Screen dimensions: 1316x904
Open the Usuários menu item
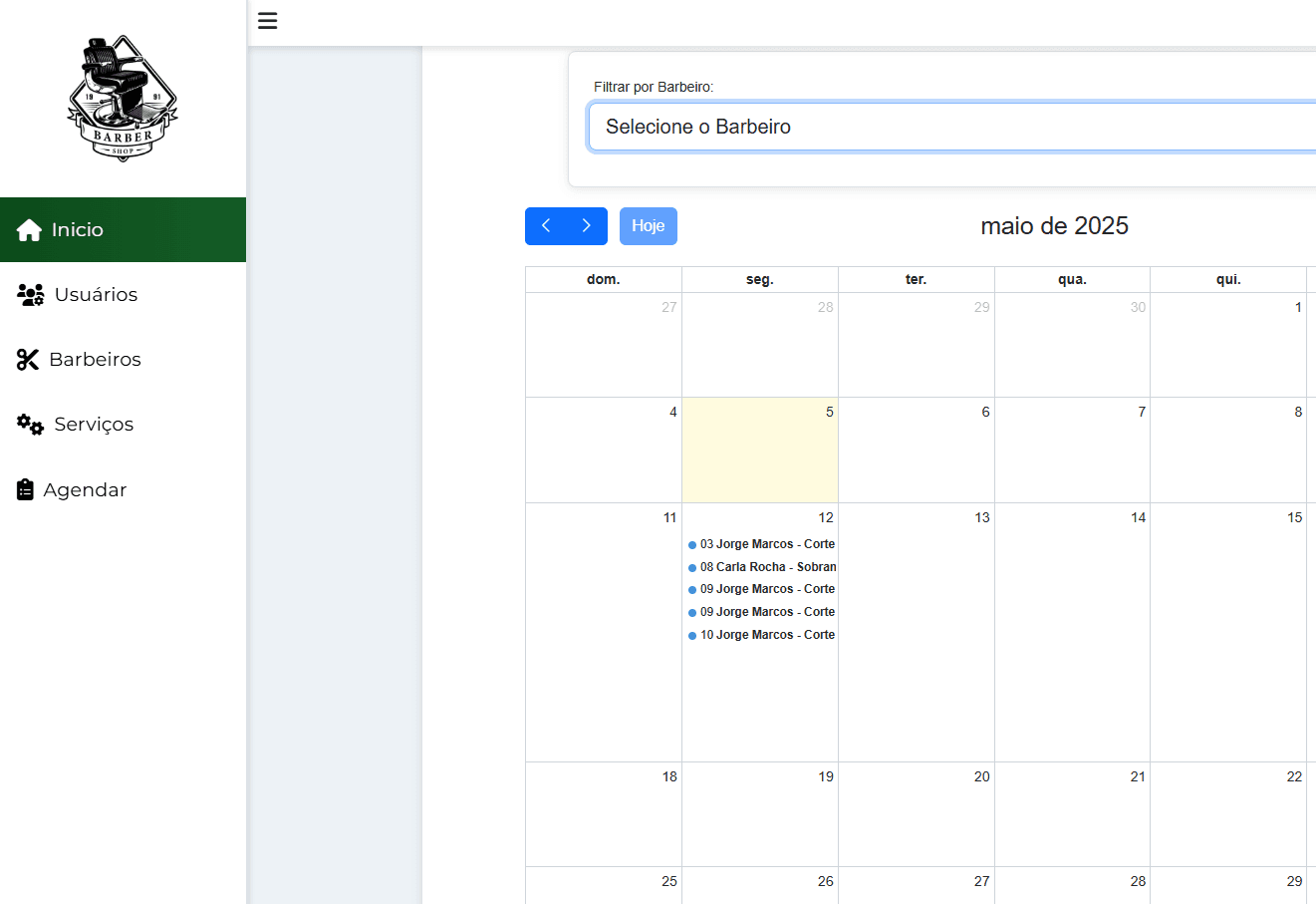(x=123, y=294)
